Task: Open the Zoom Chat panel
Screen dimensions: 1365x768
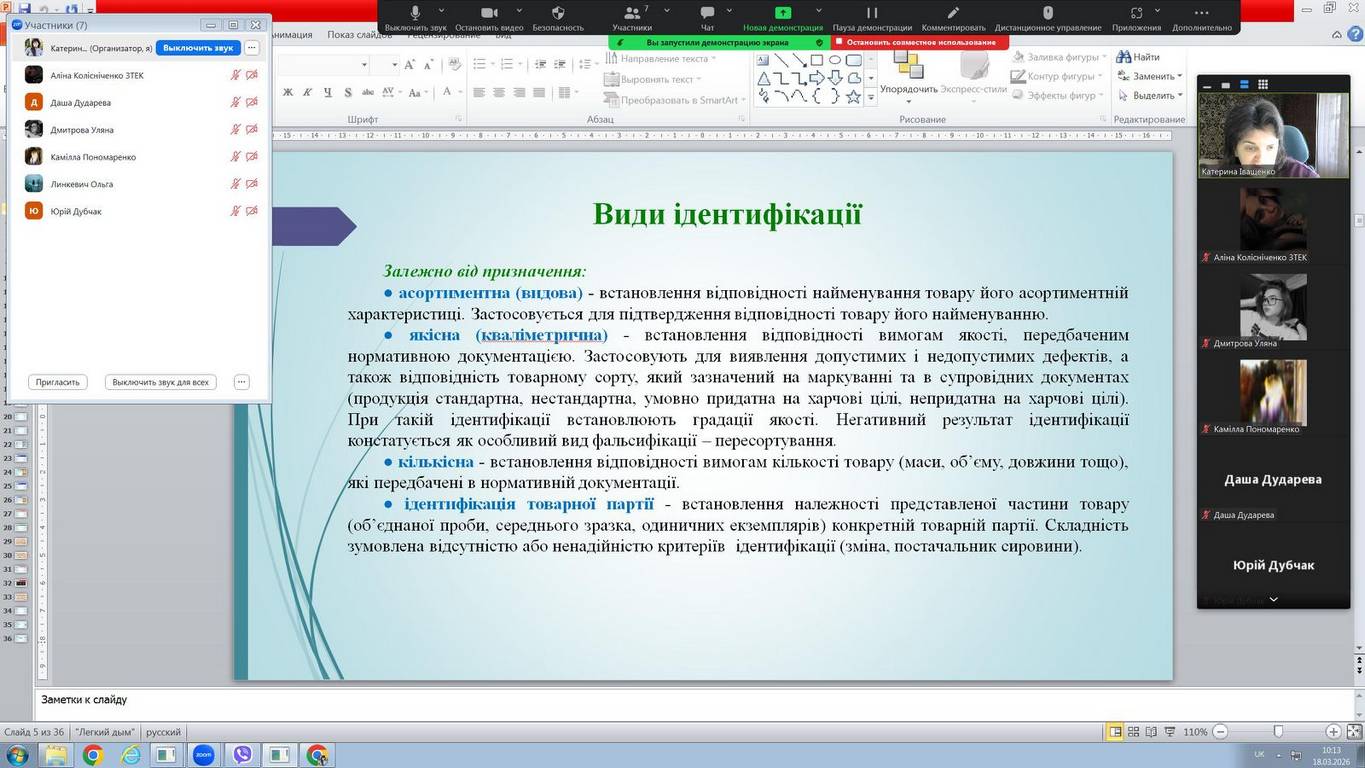Action: point(707,13)
